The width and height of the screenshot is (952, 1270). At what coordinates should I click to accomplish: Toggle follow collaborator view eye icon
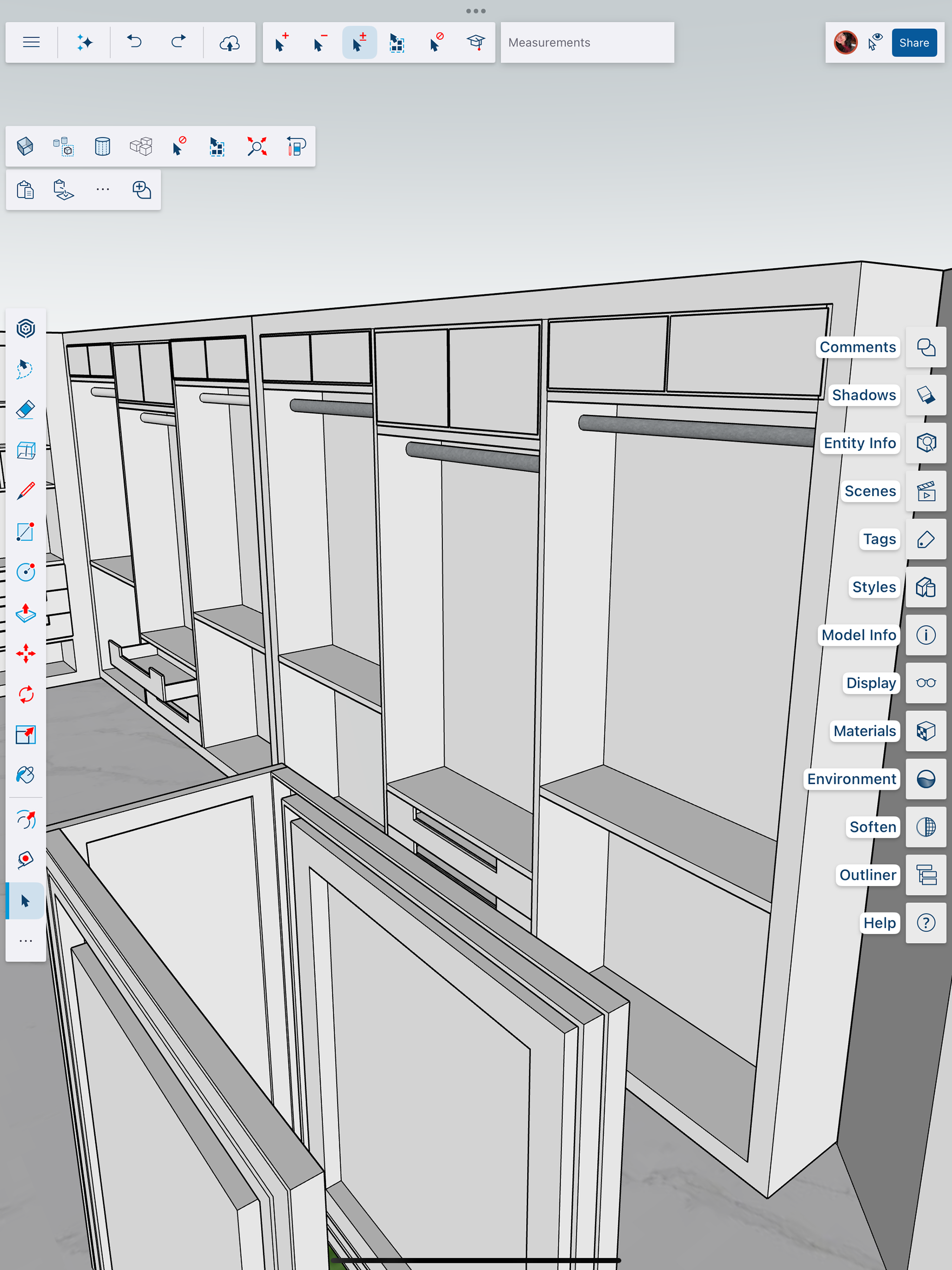[x=875, y=43]
